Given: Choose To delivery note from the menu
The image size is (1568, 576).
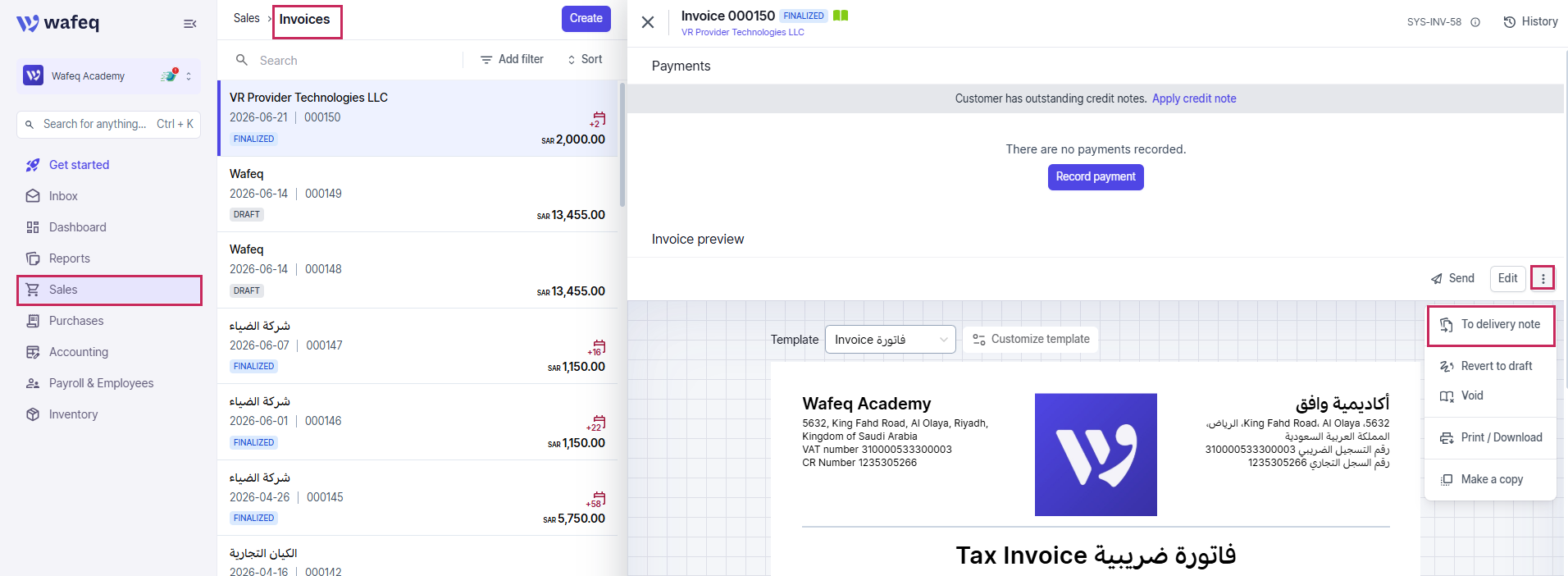Looking at the screenshot, I should (1490, 325).
